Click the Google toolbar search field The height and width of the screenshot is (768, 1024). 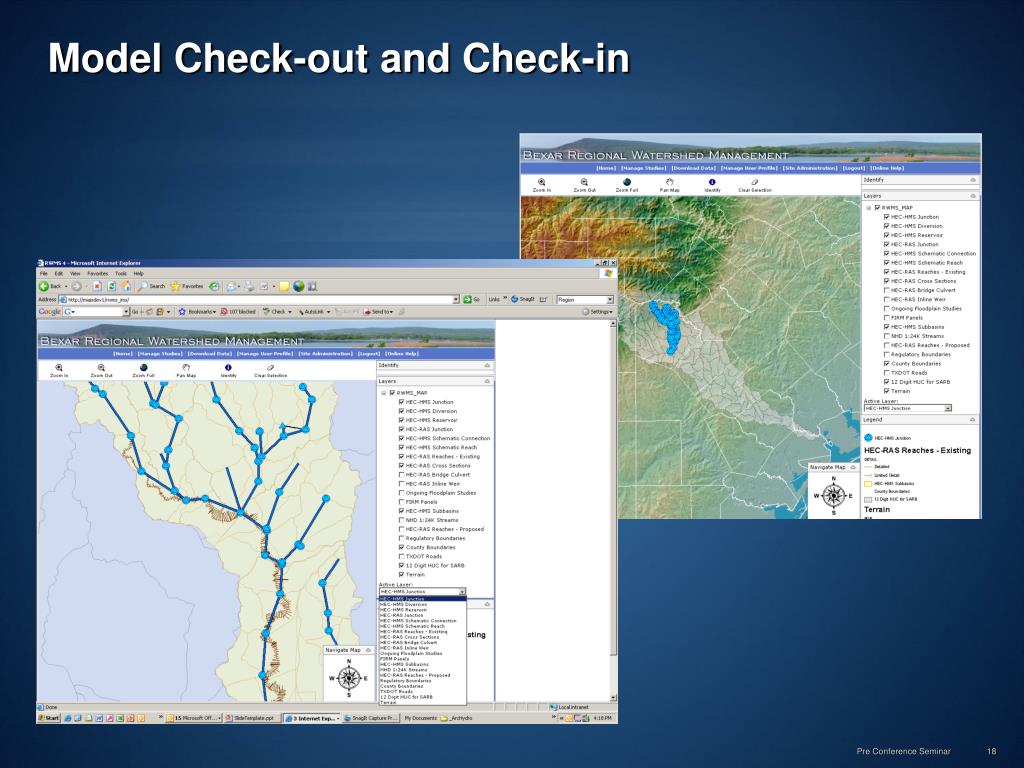pyautogui.click(x=95, y=312)
